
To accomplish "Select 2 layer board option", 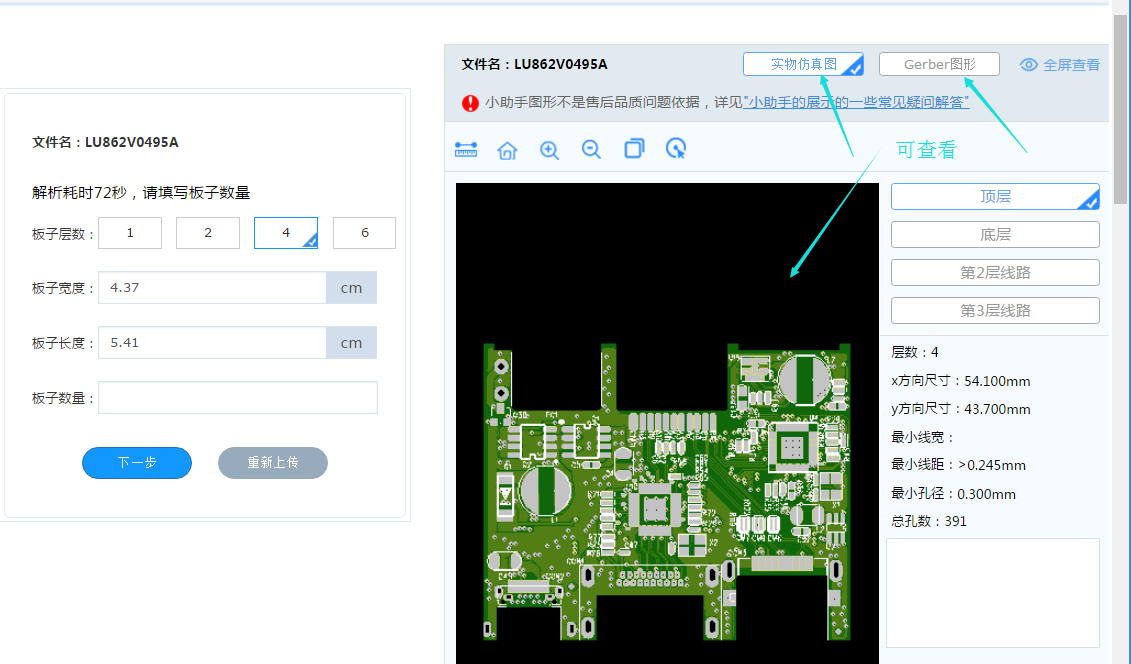I will [208, 233].
